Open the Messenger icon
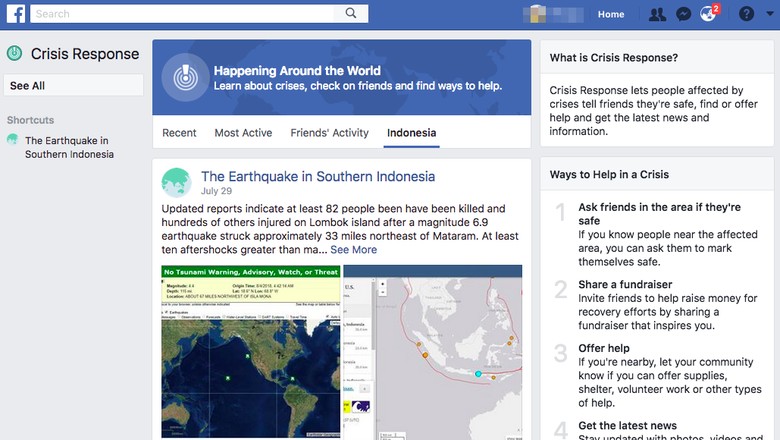The height and width of the screenshot is (440, 780). (x=683, y=14)
